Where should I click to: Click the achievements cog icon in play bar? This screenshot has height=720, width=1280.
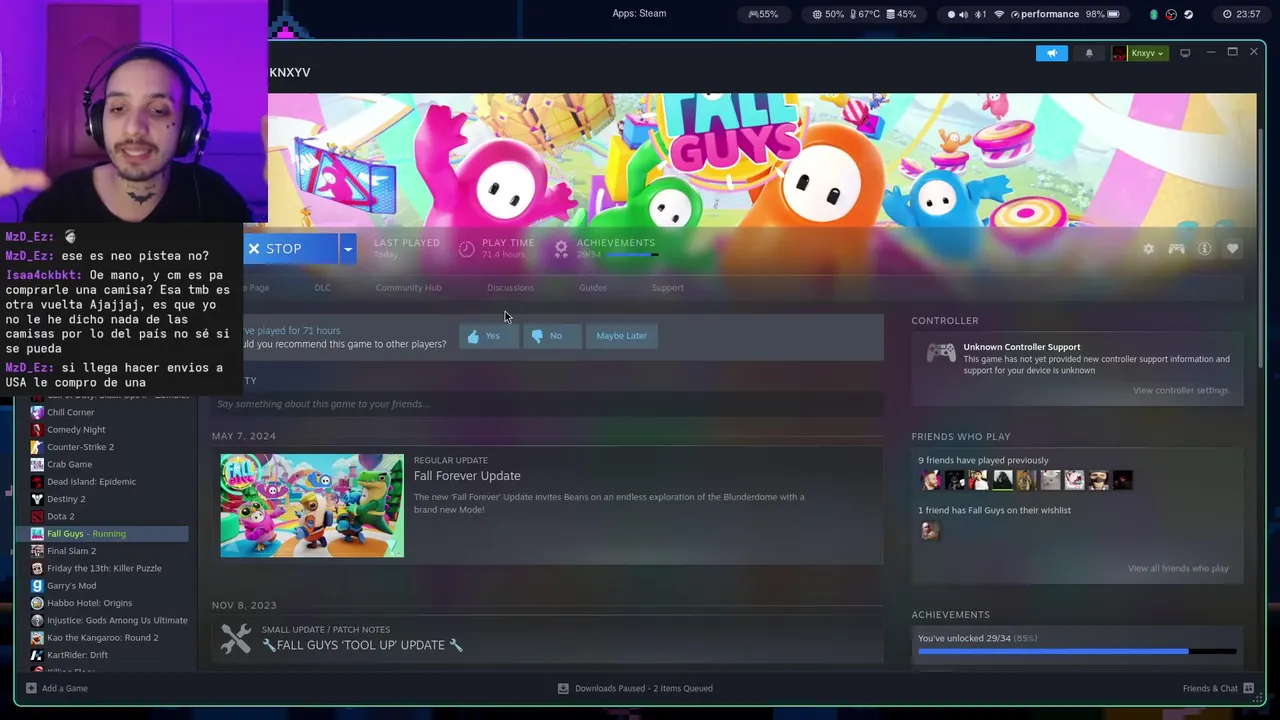561,249
